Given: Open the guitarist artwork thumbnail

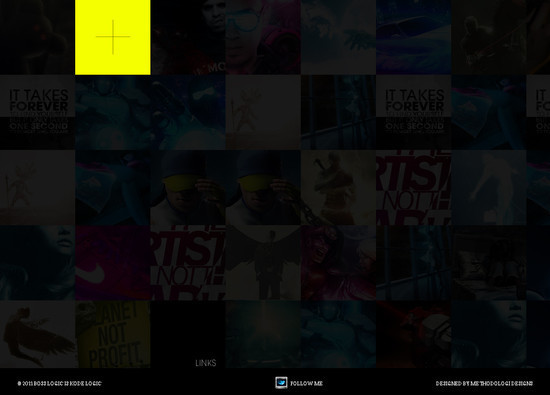Looking at the screenshot, I should [x=489, y=37].
